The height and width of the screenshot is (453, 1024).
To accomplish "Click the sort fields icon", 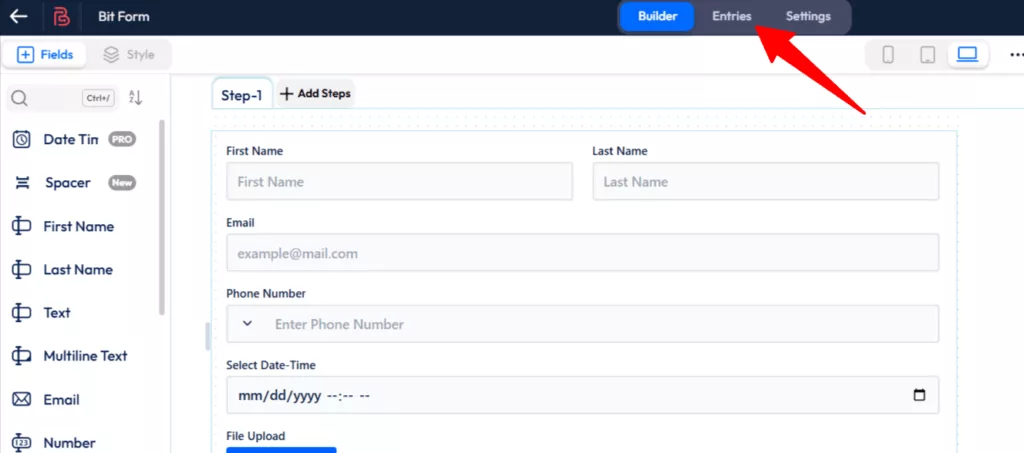I will point(136,98).
